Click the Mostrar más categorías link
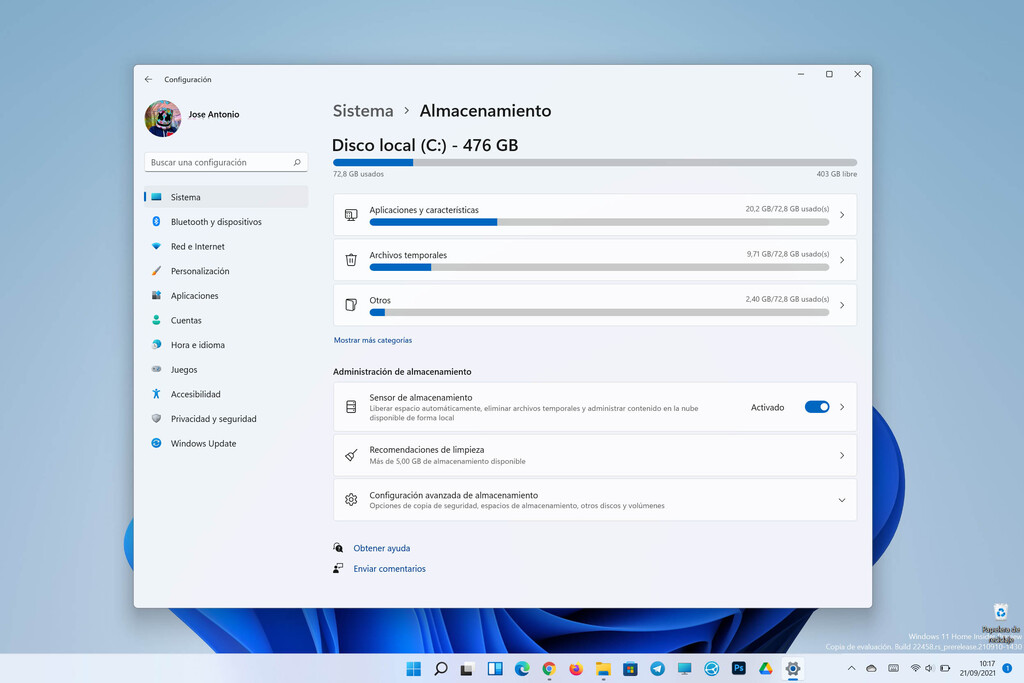 [373, 340]
